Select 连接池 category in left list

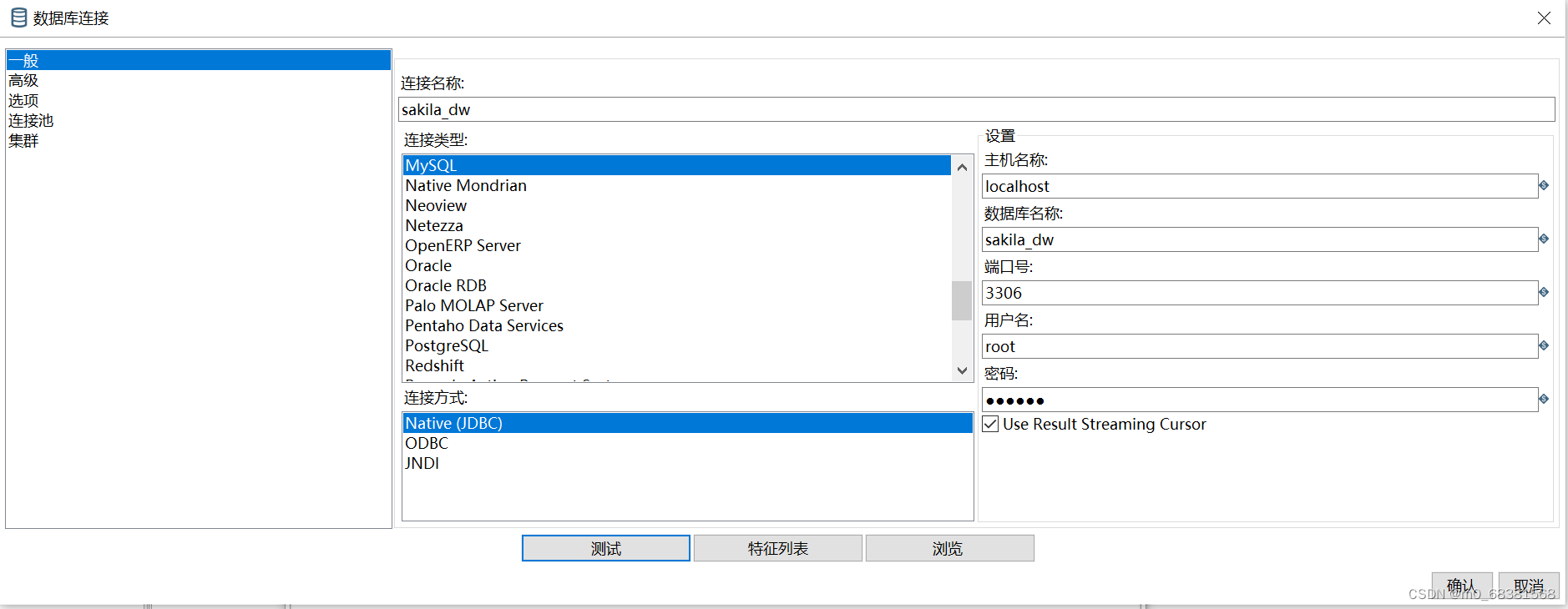pyautogui.click(x=199, y=120)
